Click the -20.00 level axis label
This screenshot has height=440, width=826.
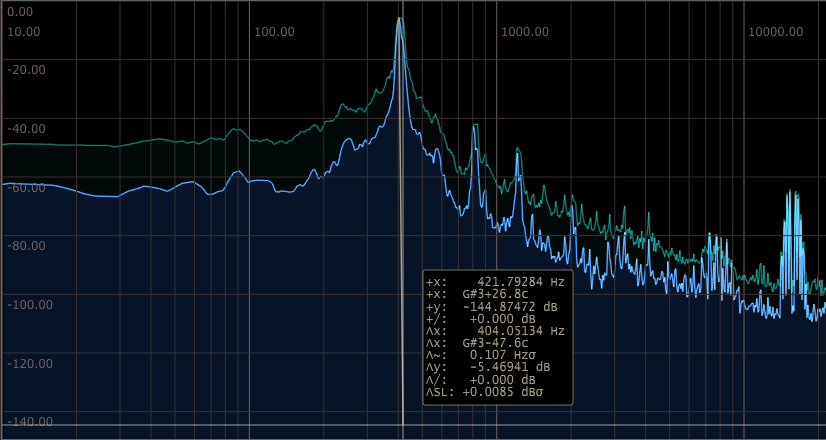point(26,70)
